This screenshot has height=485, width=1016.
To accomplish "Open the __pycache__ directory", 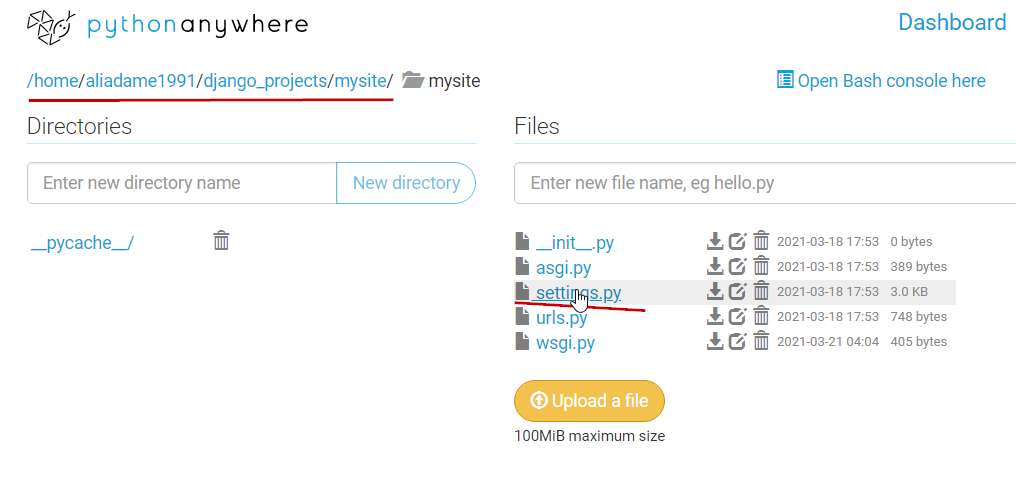I will click(x=82, y=243).
